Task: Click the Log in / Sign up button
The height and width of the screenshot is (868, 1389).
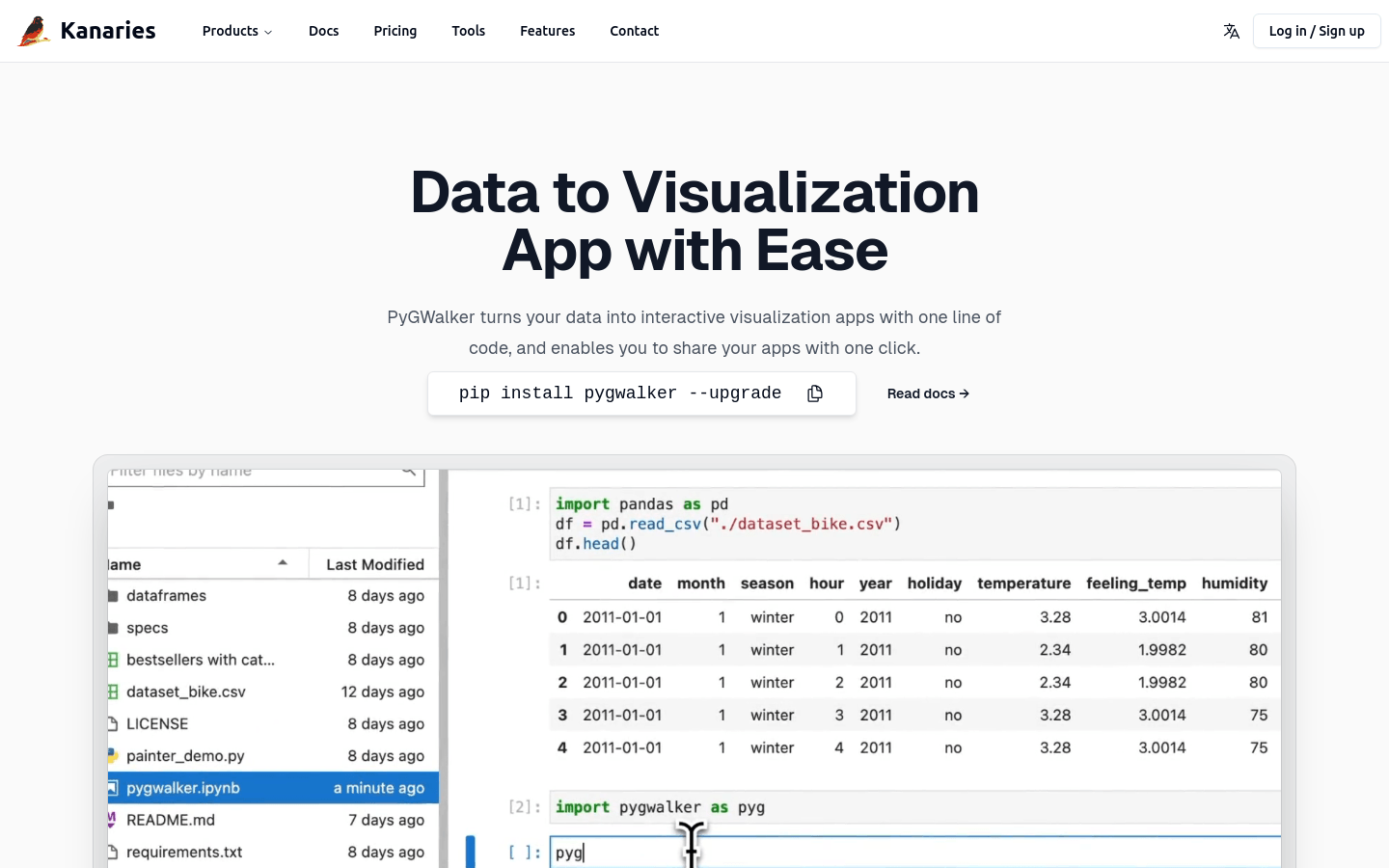Action: click(1316, 31)
